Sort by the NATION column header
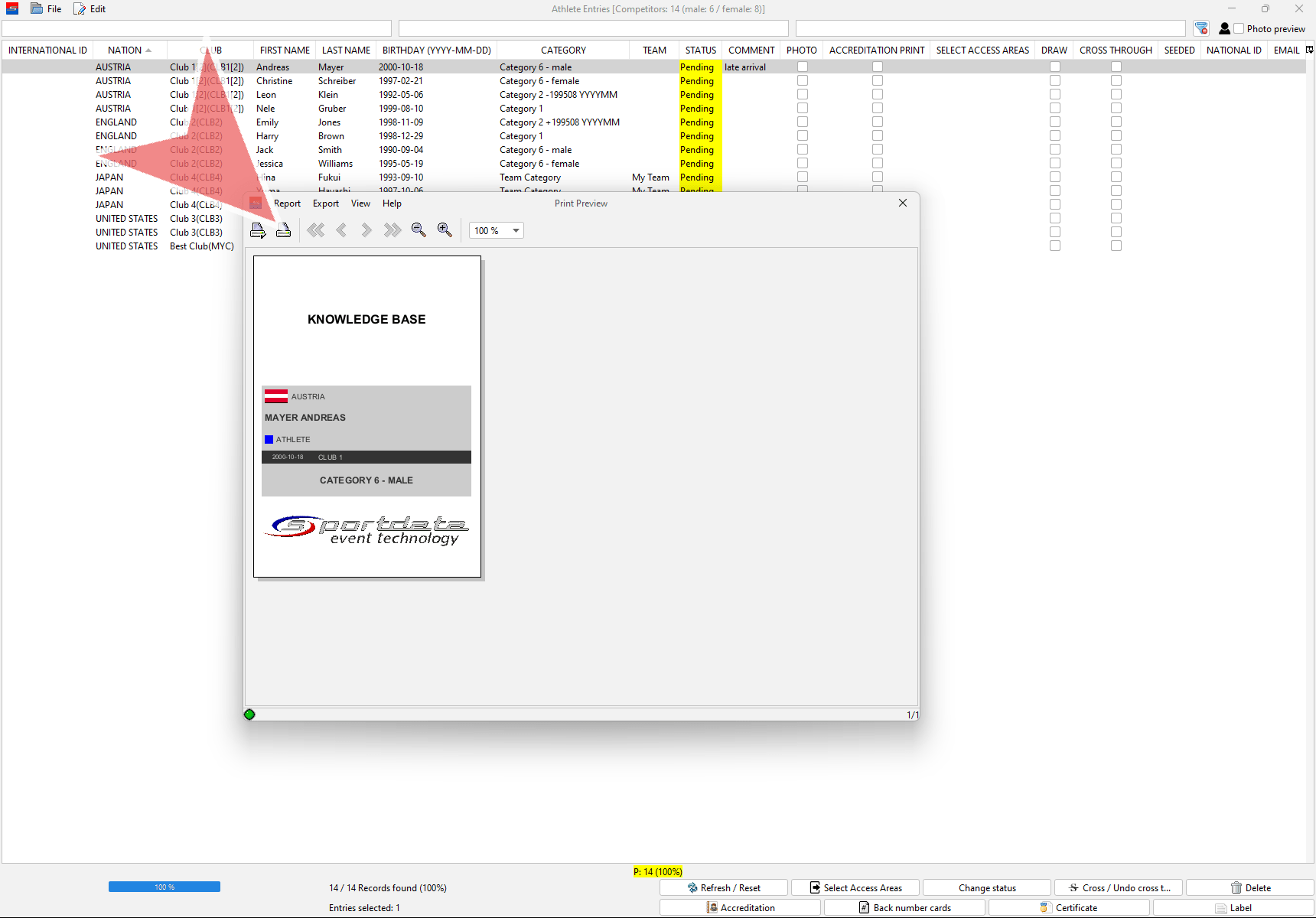 click(x=125, y=50)
